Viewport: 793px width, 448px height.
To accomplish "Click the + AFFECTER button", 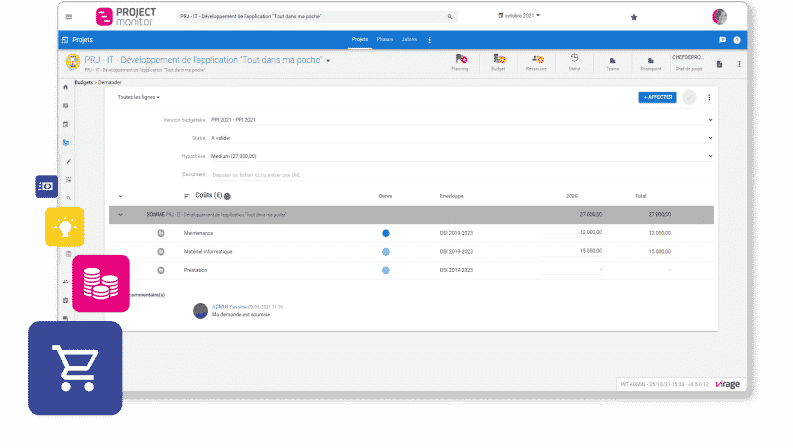I will (x=657, y=97).
